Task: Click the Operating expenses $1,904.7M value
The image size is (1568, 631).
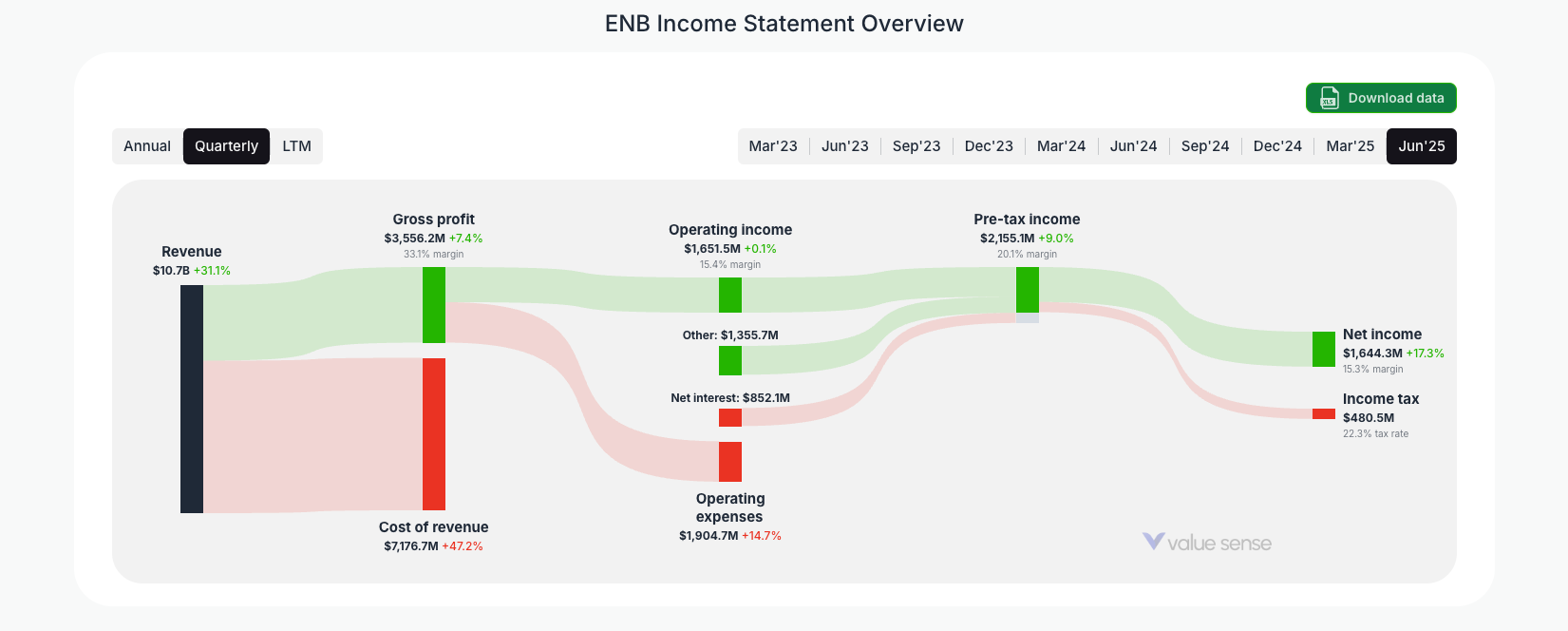Action: (708, 536)
